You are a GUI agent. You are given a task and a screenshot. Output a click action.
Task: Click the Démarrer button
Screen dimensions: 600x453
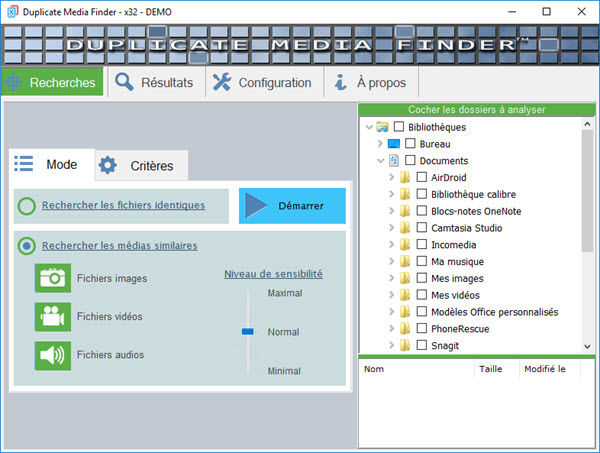tap(292, 206)
